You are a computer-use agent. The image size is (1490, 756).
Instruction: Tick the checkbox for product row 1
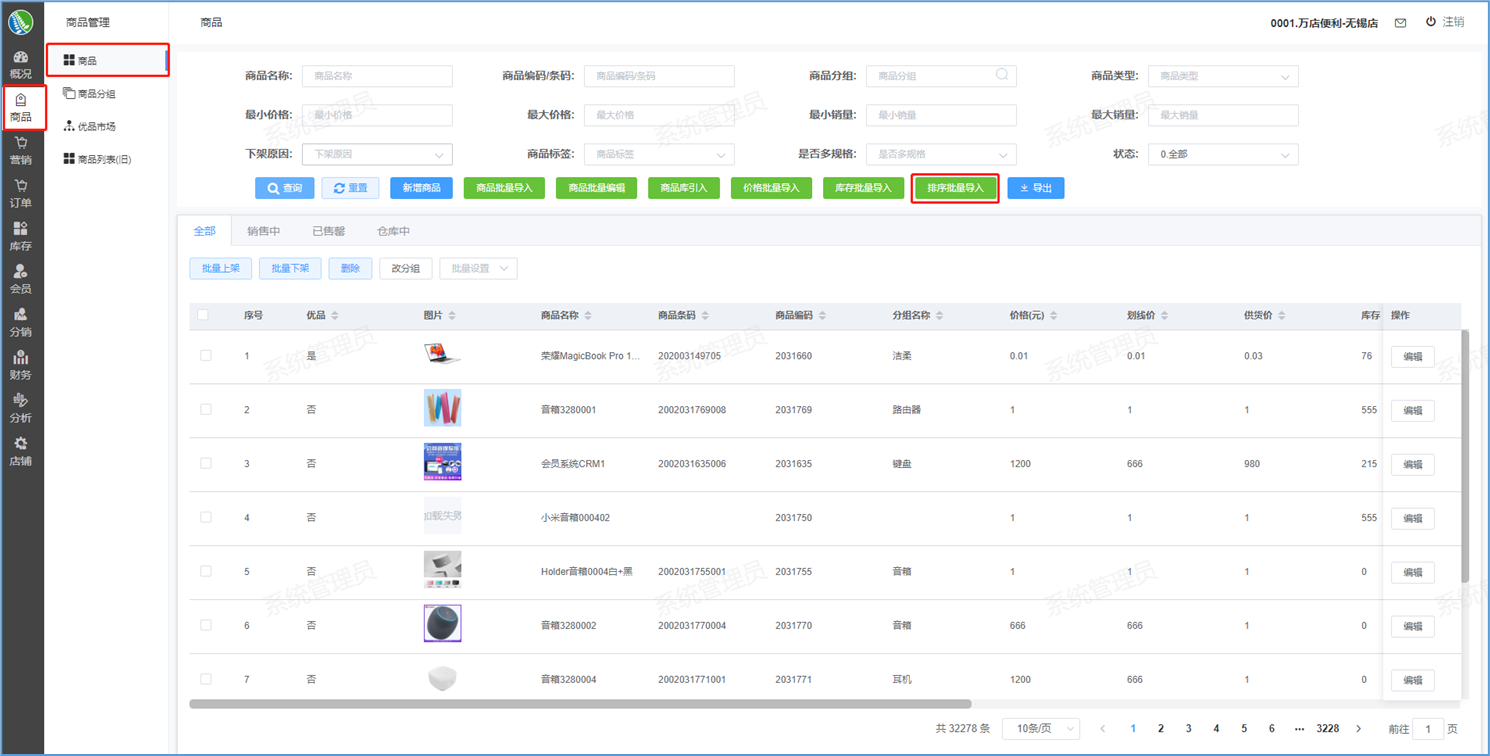click(x=206, y=356)
